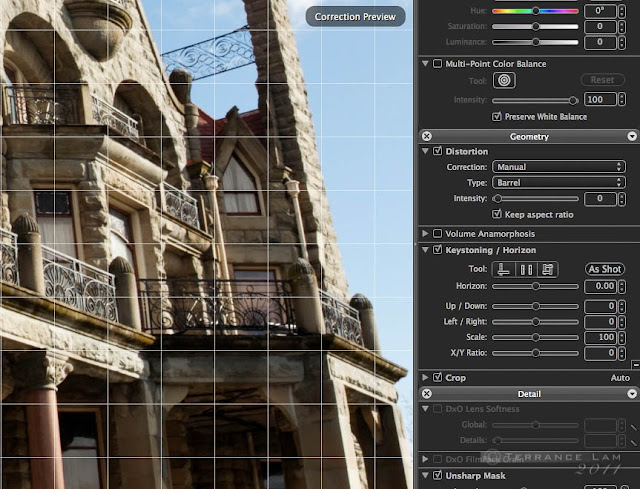The height and width of the screenshot is (489, 640).
Task: Select the force parallels keystoning tool
Action: (525, 269)
